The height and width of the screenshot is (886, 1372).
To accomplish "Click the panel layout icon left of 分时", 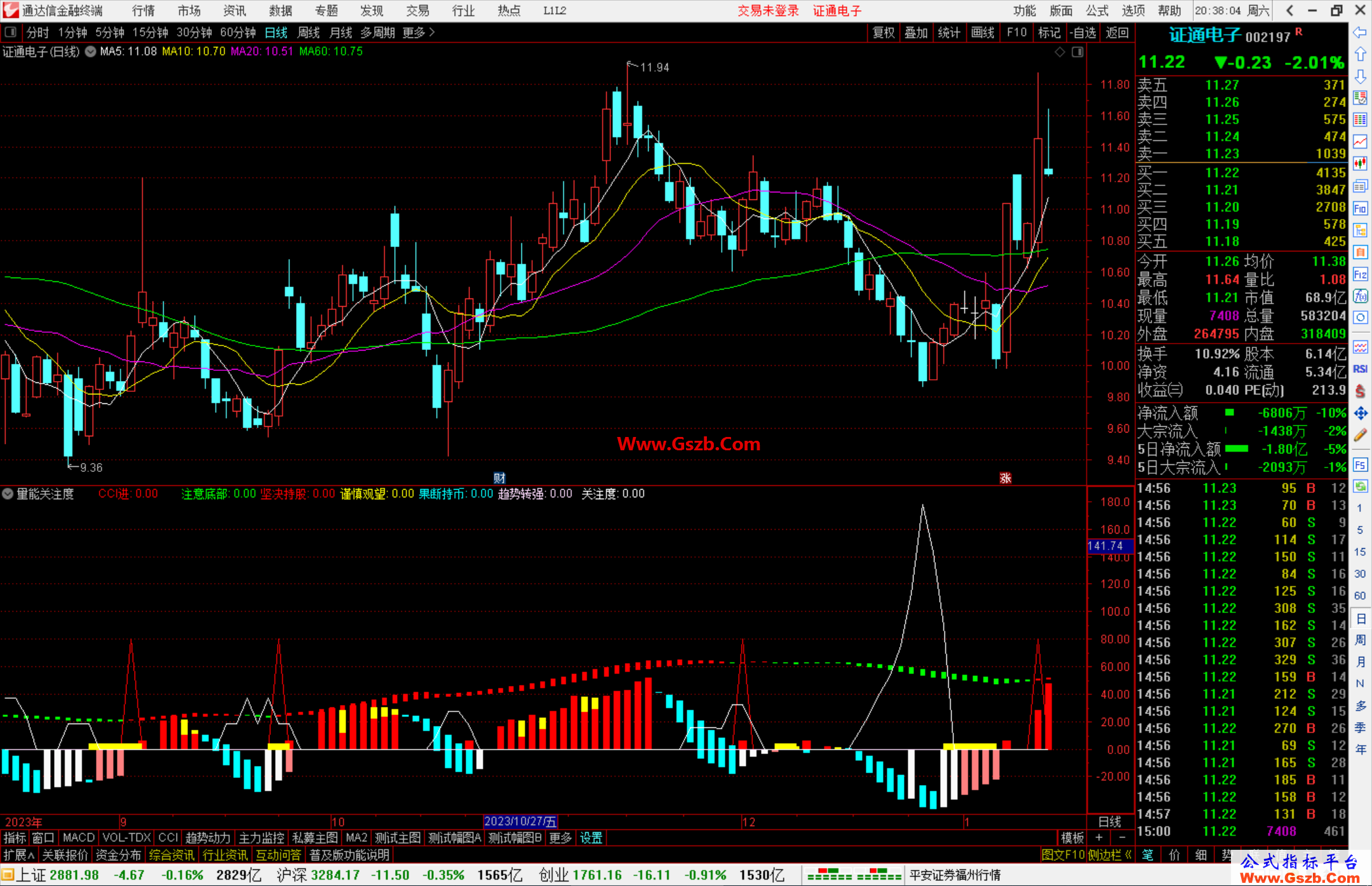I will (11, 32).
